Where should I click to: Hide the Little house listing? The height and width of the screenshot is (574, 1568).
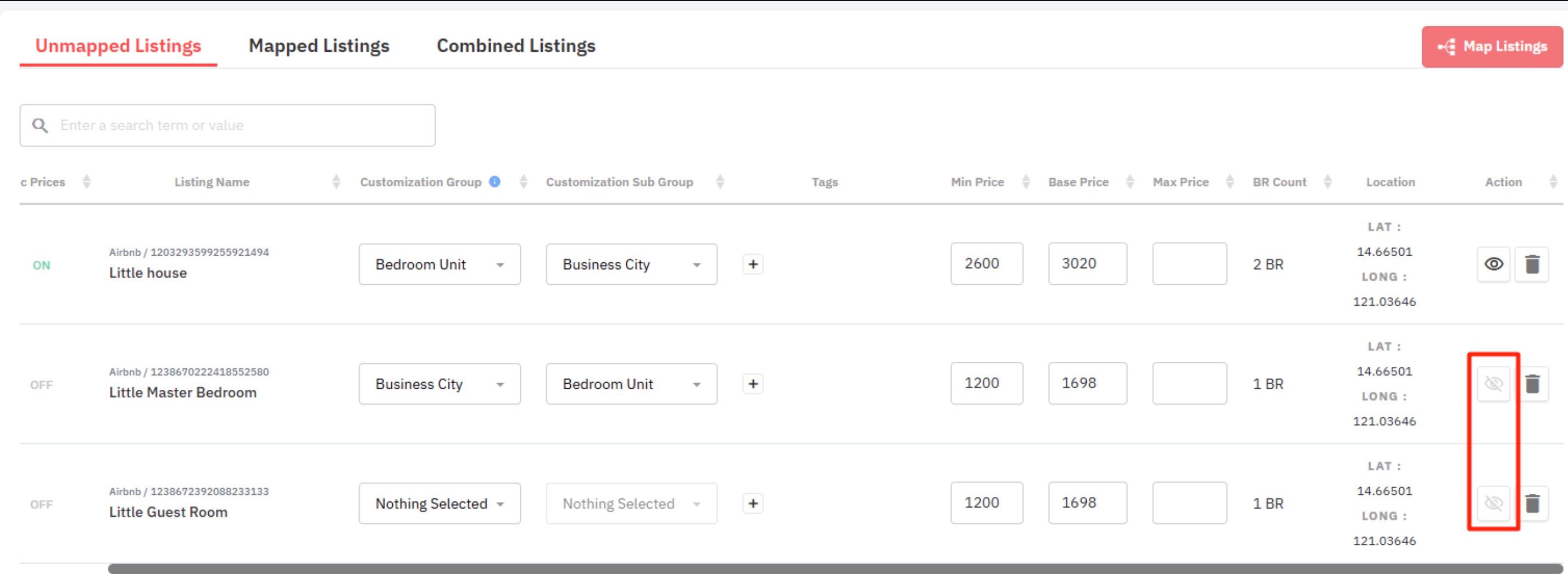tap(1494, 264)
